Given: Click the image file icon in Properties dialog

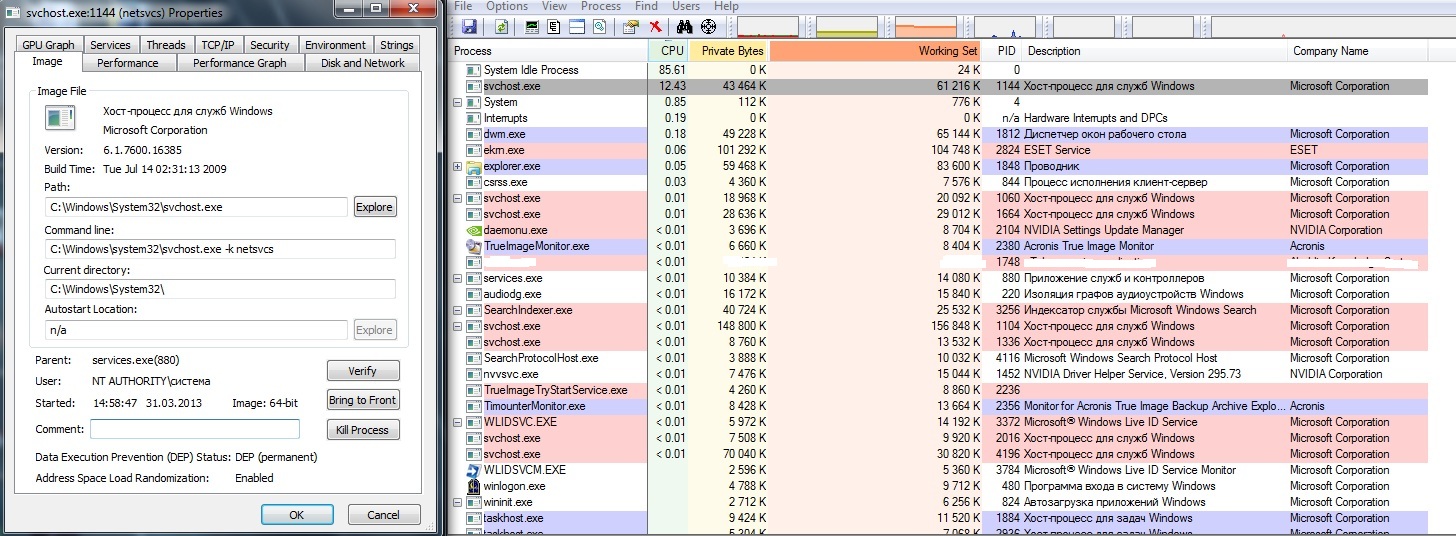Looking at the screenshot, I should click(59, 119).
